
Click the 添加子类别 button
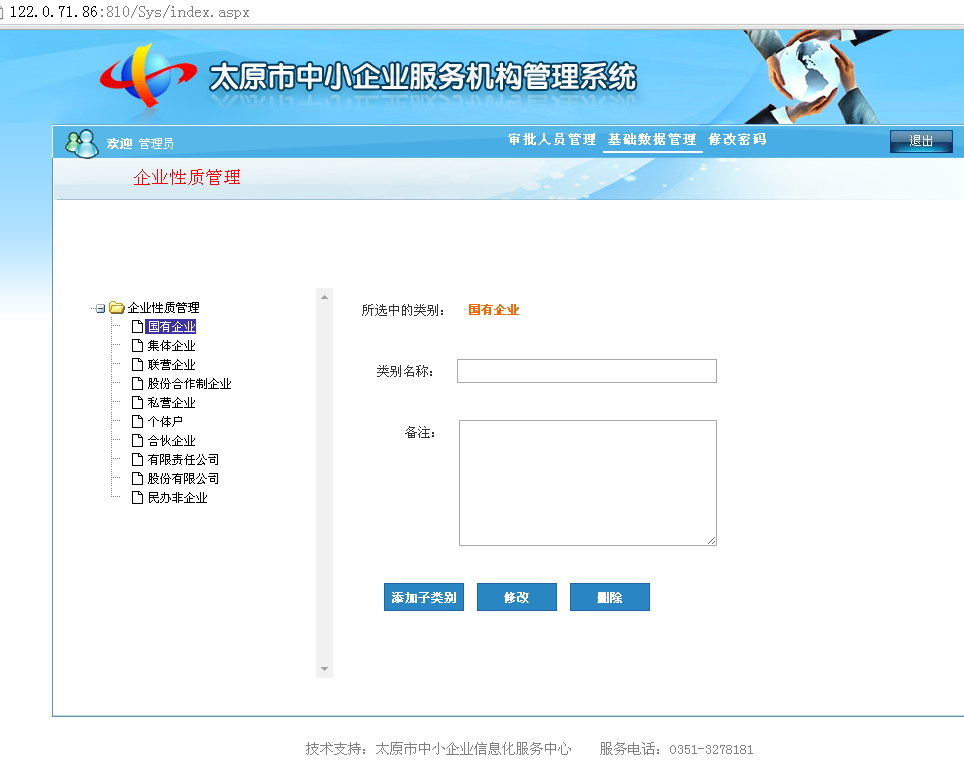424,597
